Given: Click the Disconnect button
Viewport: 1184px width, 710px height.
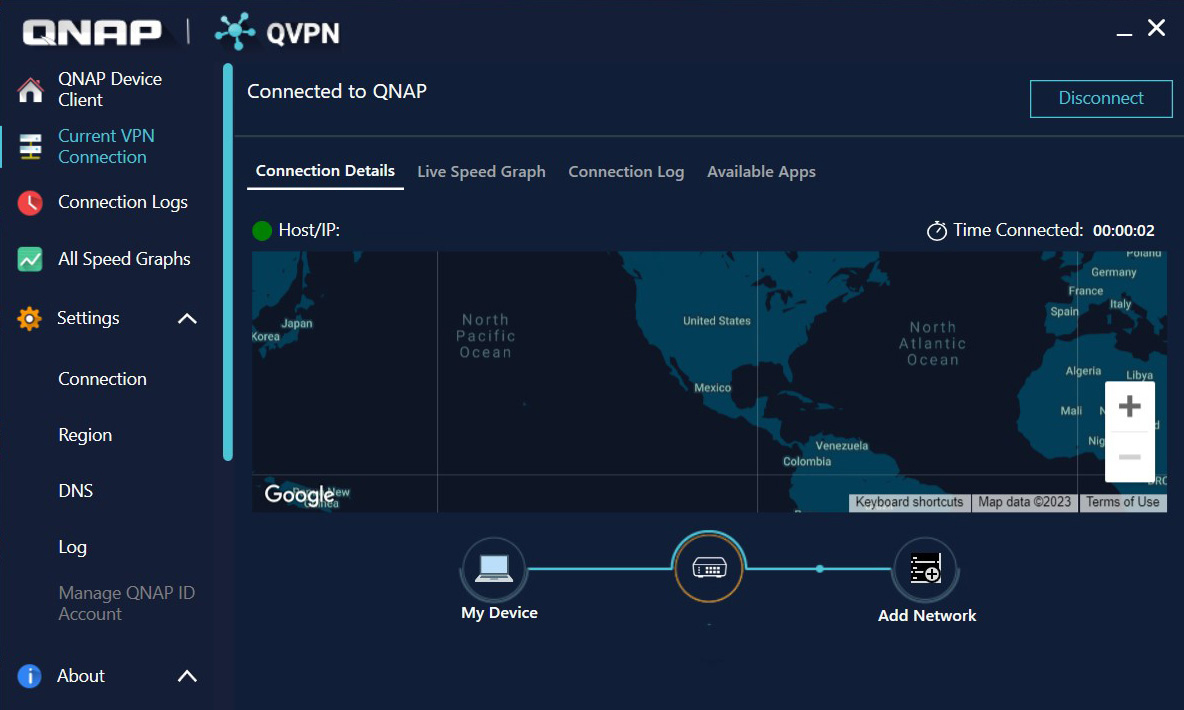Looking at the screenshot, I should click(x=1101, y=98).
